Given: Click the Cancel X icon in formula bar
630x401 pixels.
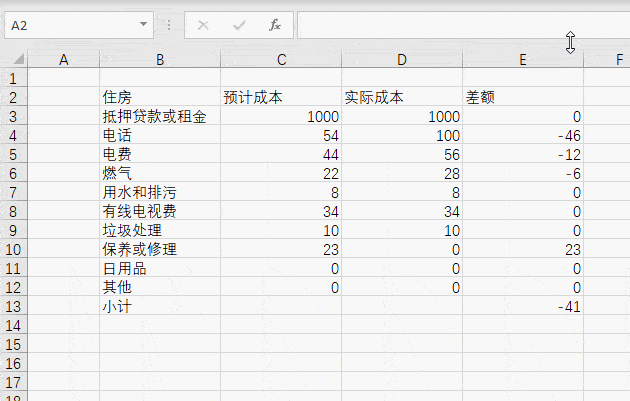Looking at the screenshot, I should pos(204,25).
